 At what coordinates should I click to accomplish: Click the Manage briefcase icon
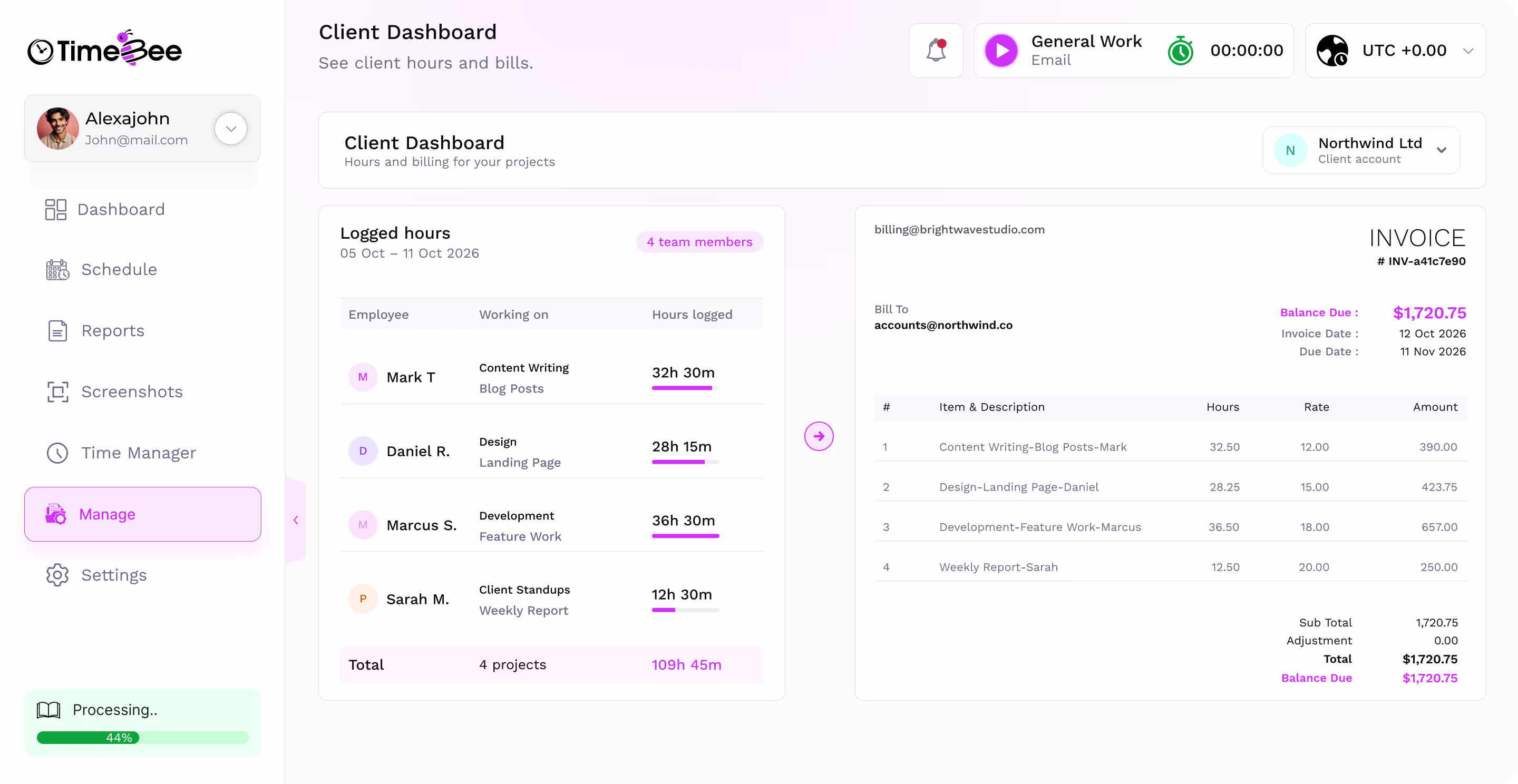pos(56,514)
